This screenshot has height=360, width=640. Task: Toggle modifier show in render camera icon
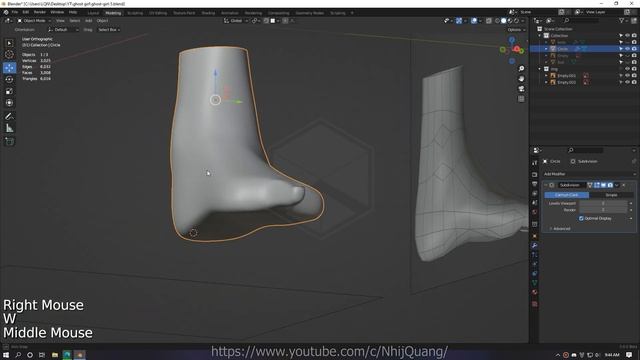[x=610, y=185]
